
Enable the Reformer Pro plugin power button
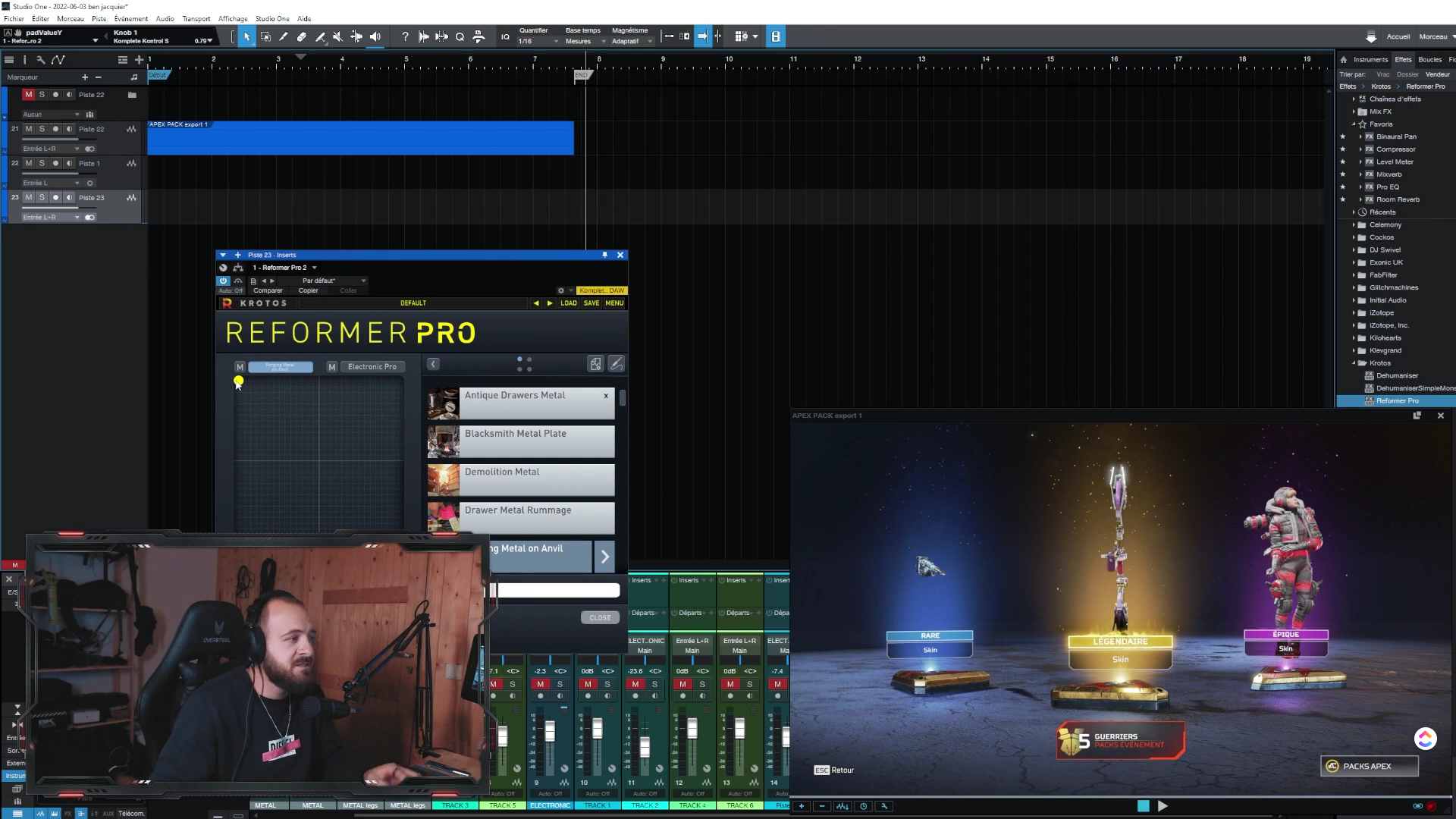pos(223,281)
